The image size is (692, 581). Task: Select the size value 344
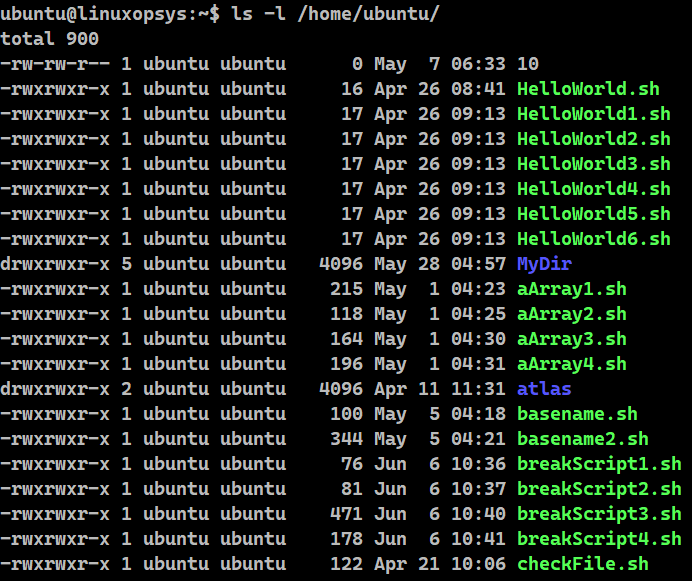click(346, 439)
